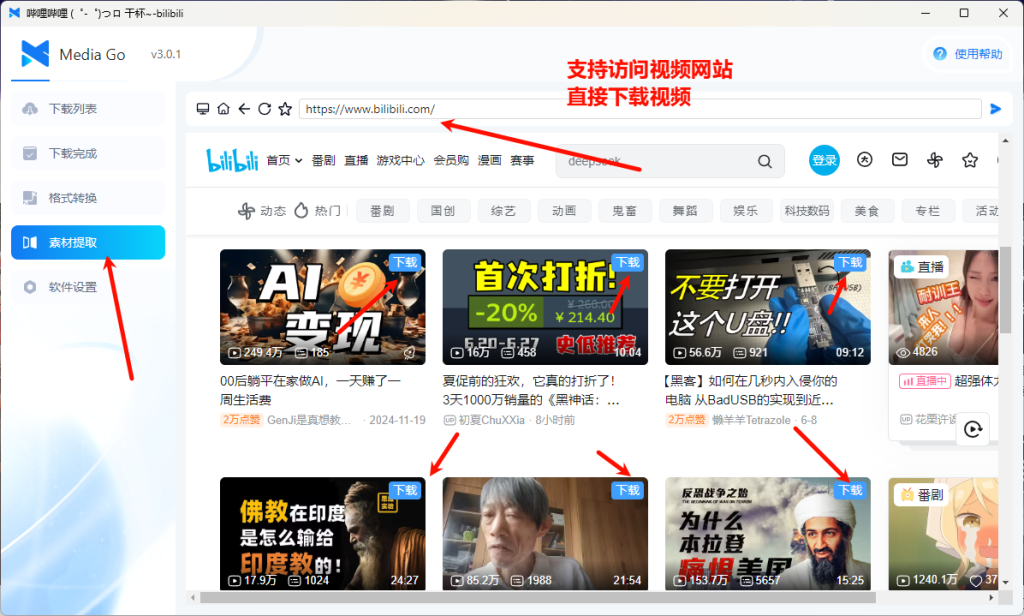Expand the 首页 dropdown in the bilibili header

[285, 160]
